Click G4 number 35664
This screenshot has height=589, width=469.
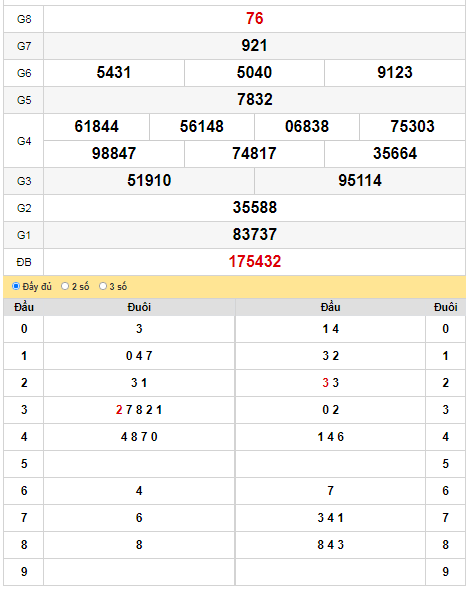395,154
